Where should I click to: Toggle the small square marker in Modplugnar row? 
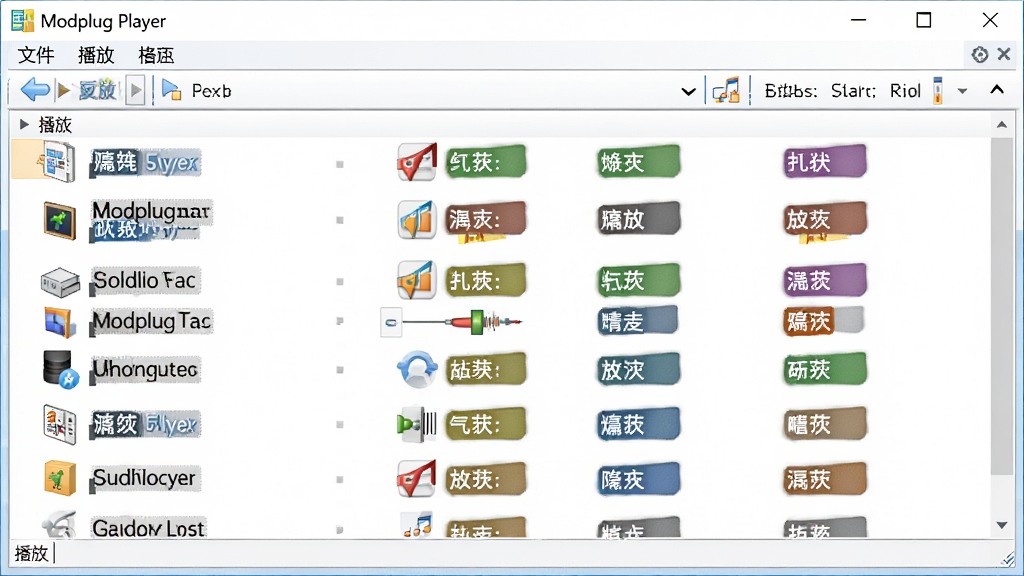(340, 220)
